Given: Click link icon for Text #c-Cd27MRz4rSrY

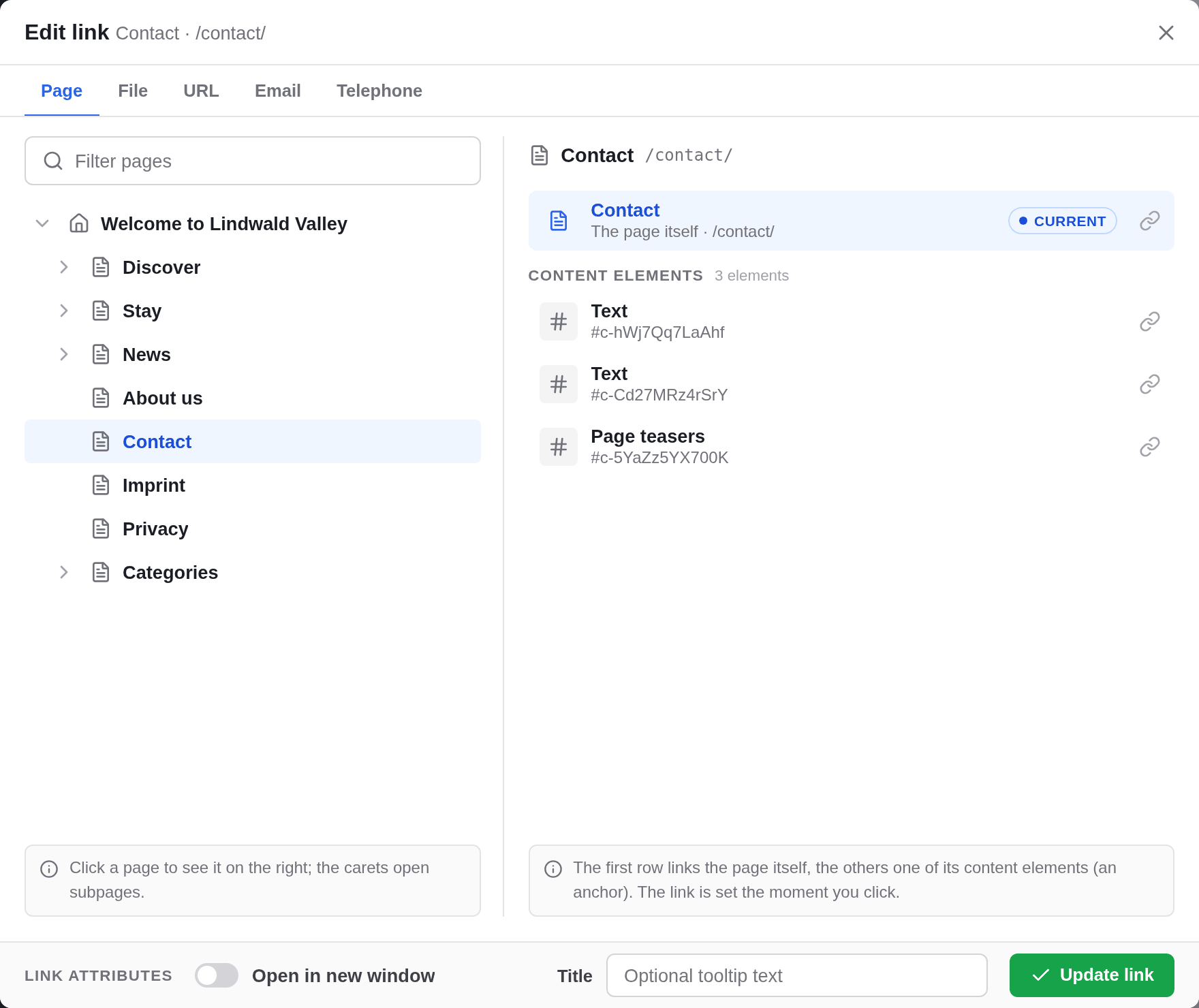Looking at the screenshot, I should click(1149, 384).
